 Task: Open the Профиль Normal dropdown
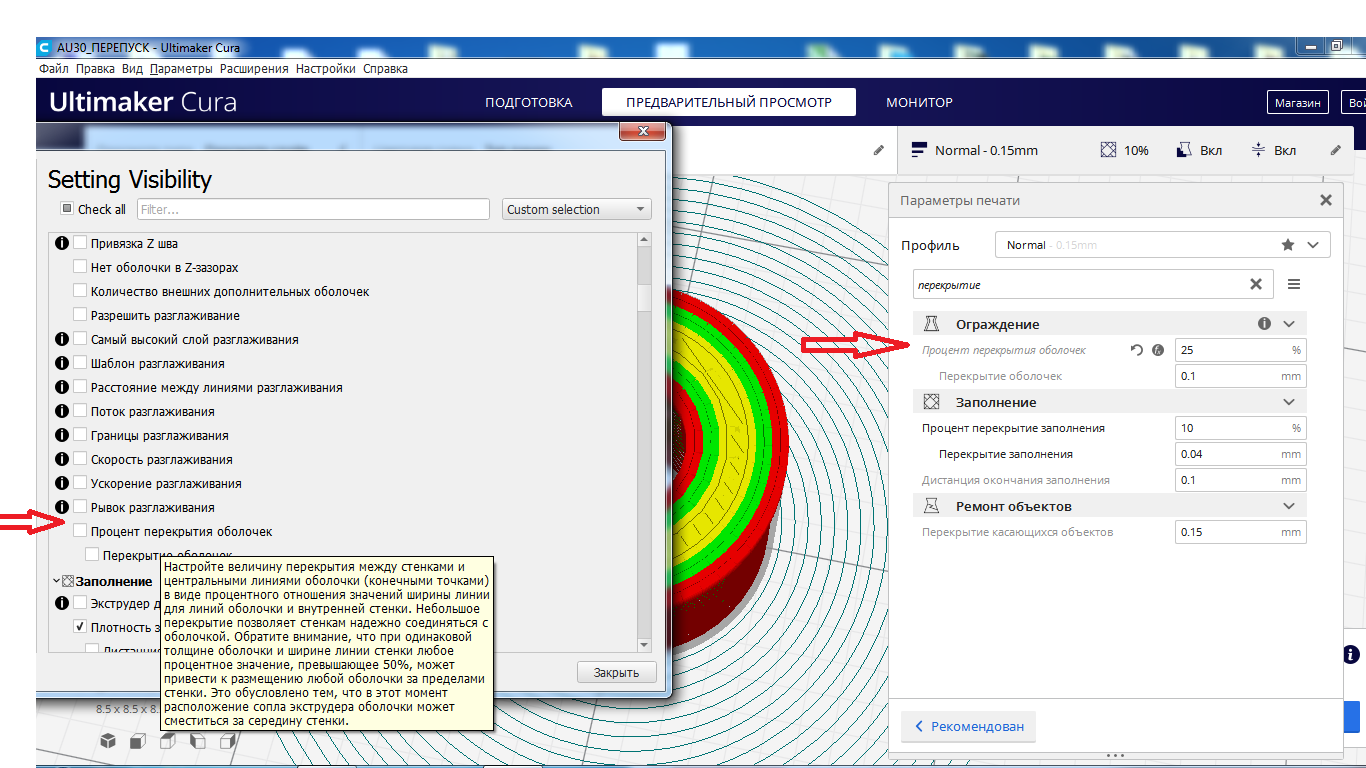[x=1162, y=245]
